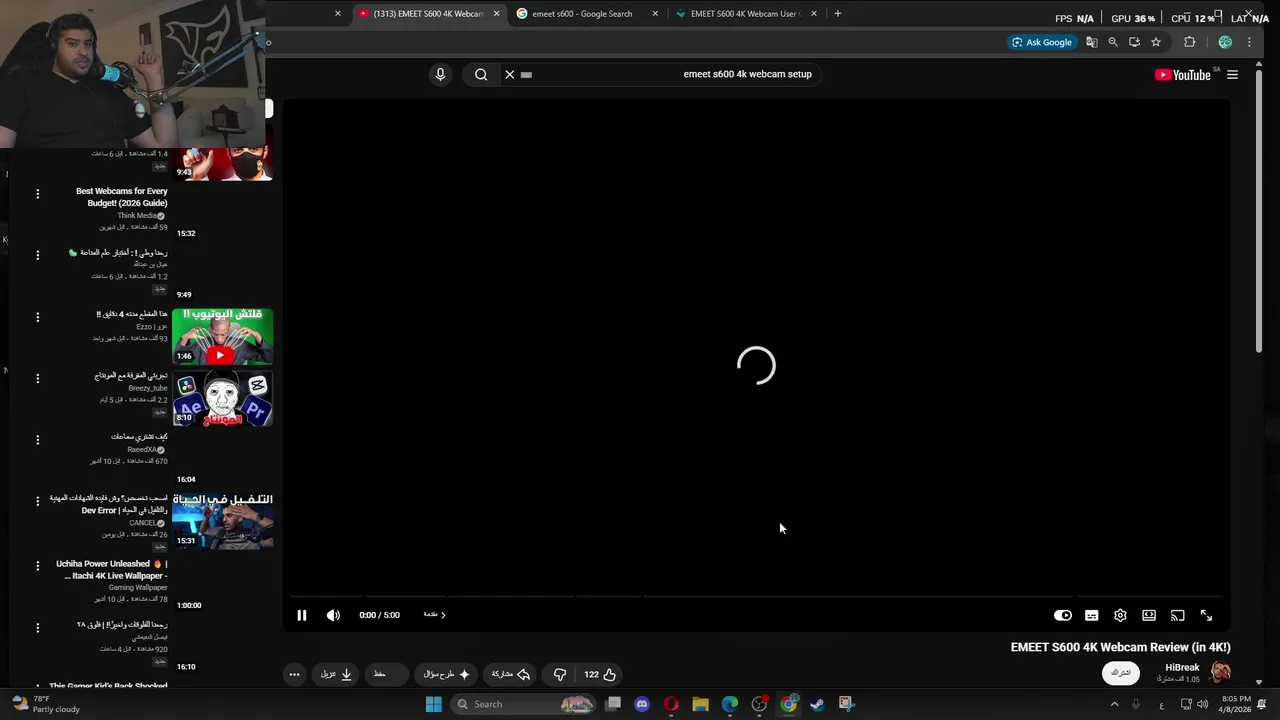Cast video to TV icon
Viewport: 1280px width, 720px height.
pyautogui.click(x=1178, y=615)
